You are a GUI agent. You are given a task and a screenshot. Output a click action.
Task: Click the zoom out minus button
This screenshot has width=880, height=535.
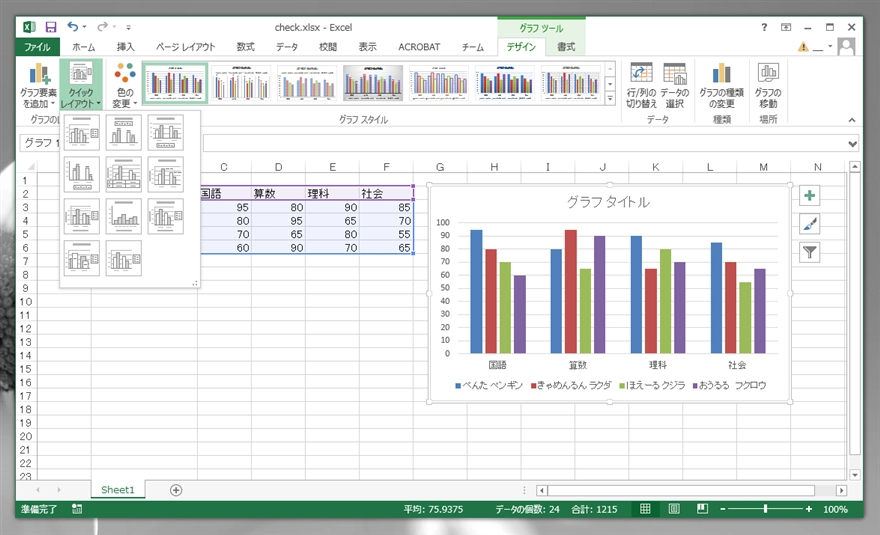pyautogui.click(x=723, y=509)
